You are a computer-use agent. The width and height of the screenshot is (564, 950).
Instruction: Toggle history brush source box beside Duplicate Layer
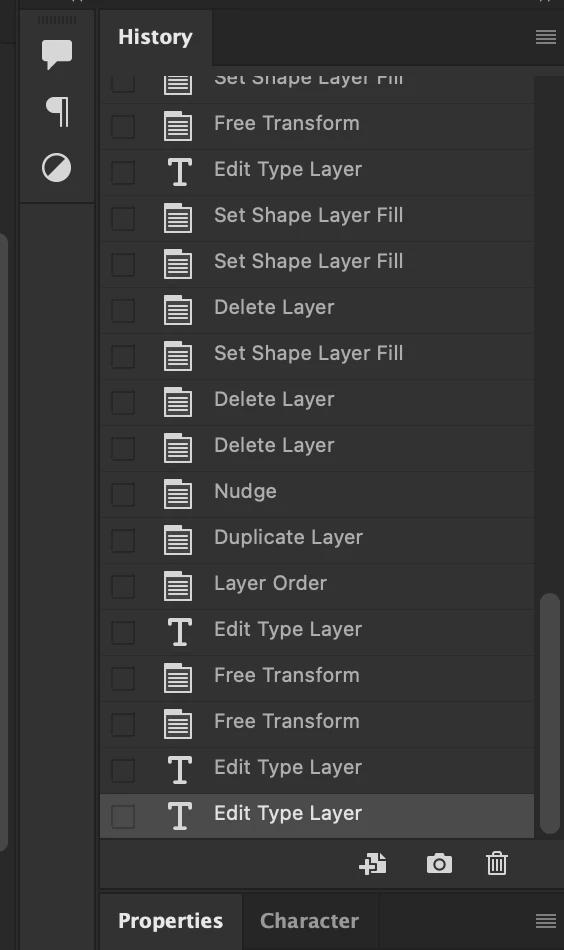click(x=123, y=540)
